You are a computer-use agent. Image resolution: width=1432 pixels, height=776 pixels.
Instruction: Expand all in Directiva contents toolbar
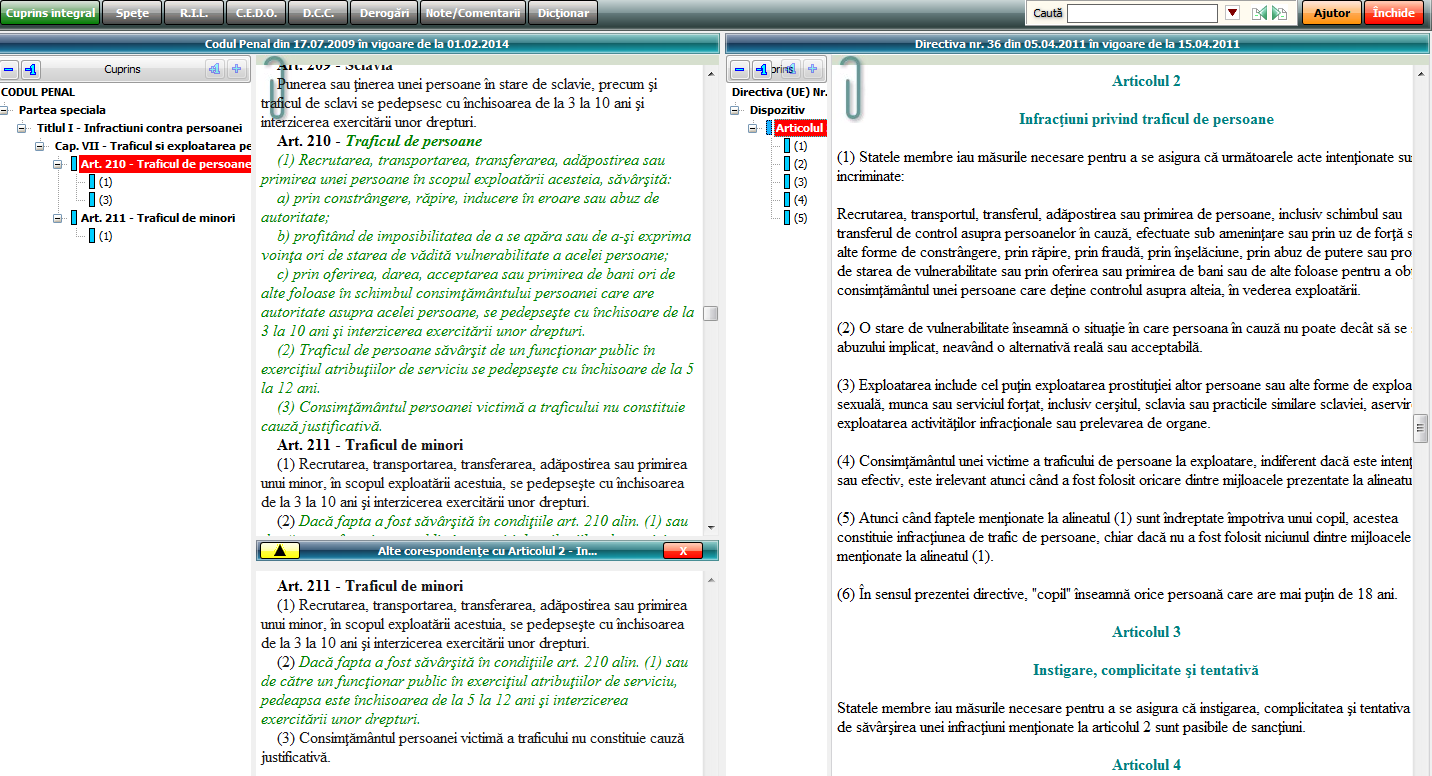pyautogui.click(x=813, y=70)
